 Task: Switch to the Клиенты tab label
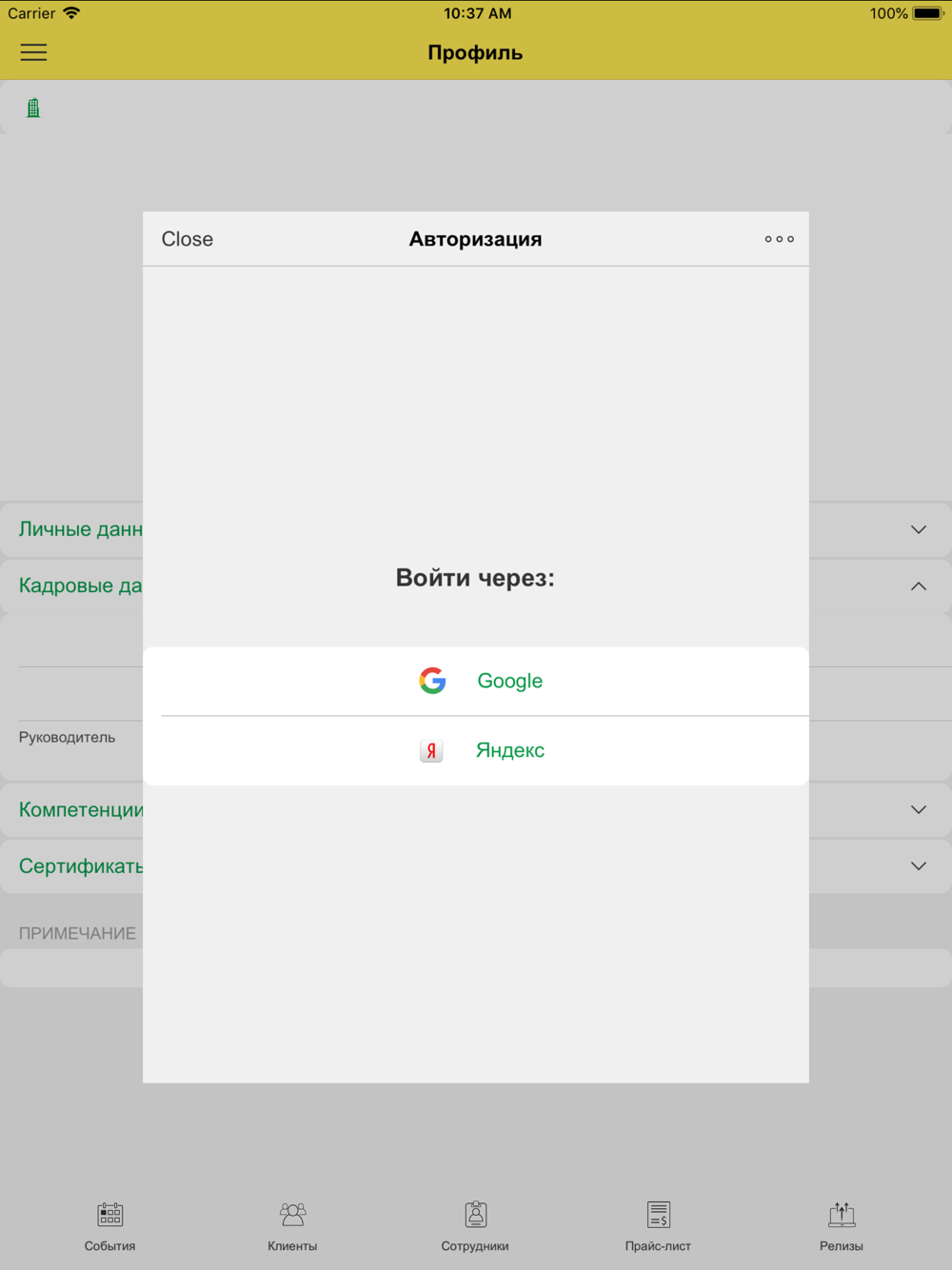[x=292, y=1246]
